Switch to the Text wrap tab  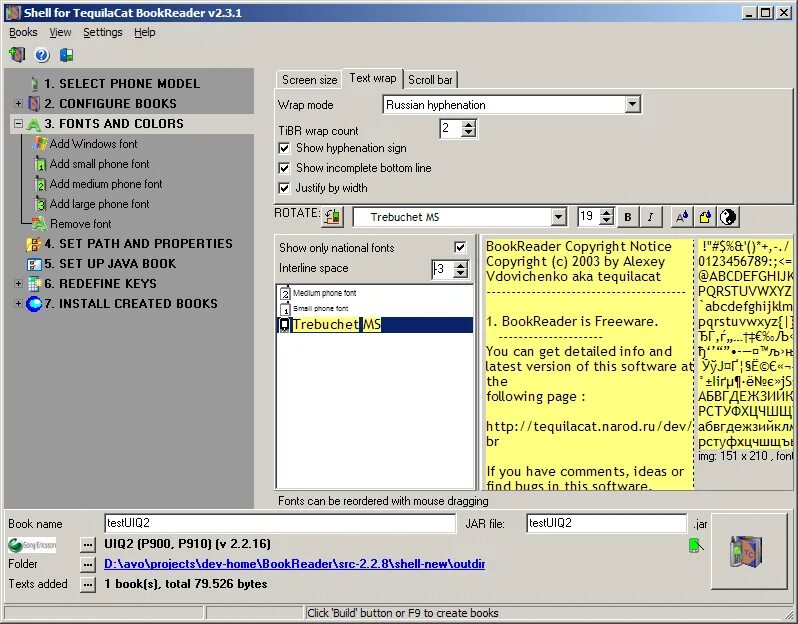click(373, 78)
